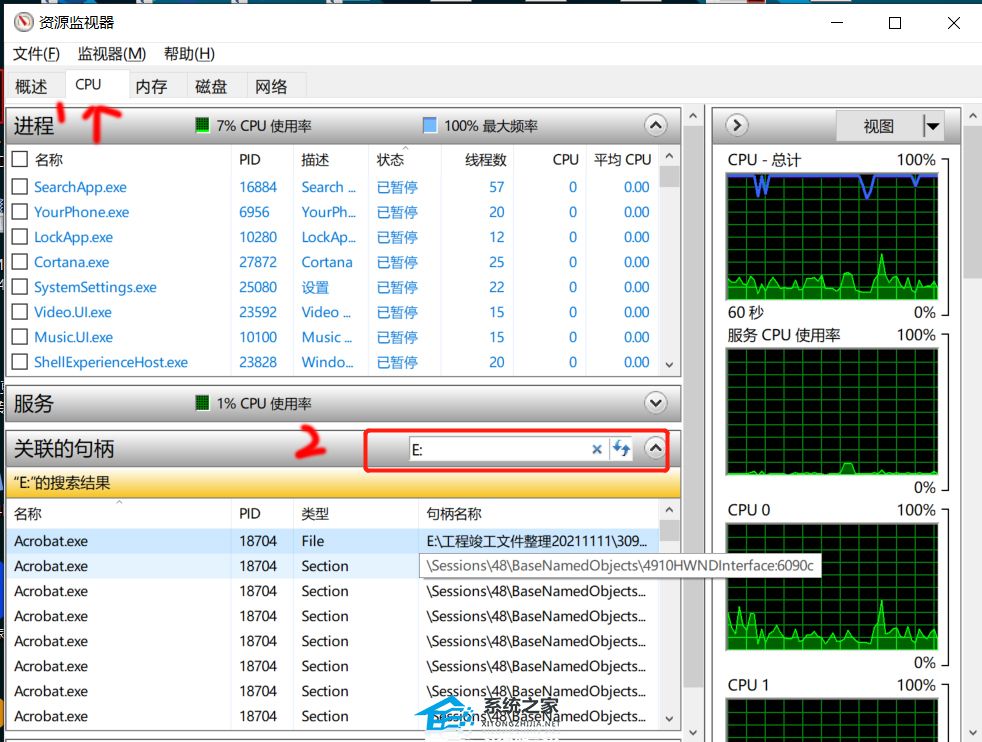Click PID 16884 cell
The height and width of the screenshot is (742, 982).
[257, 187]
